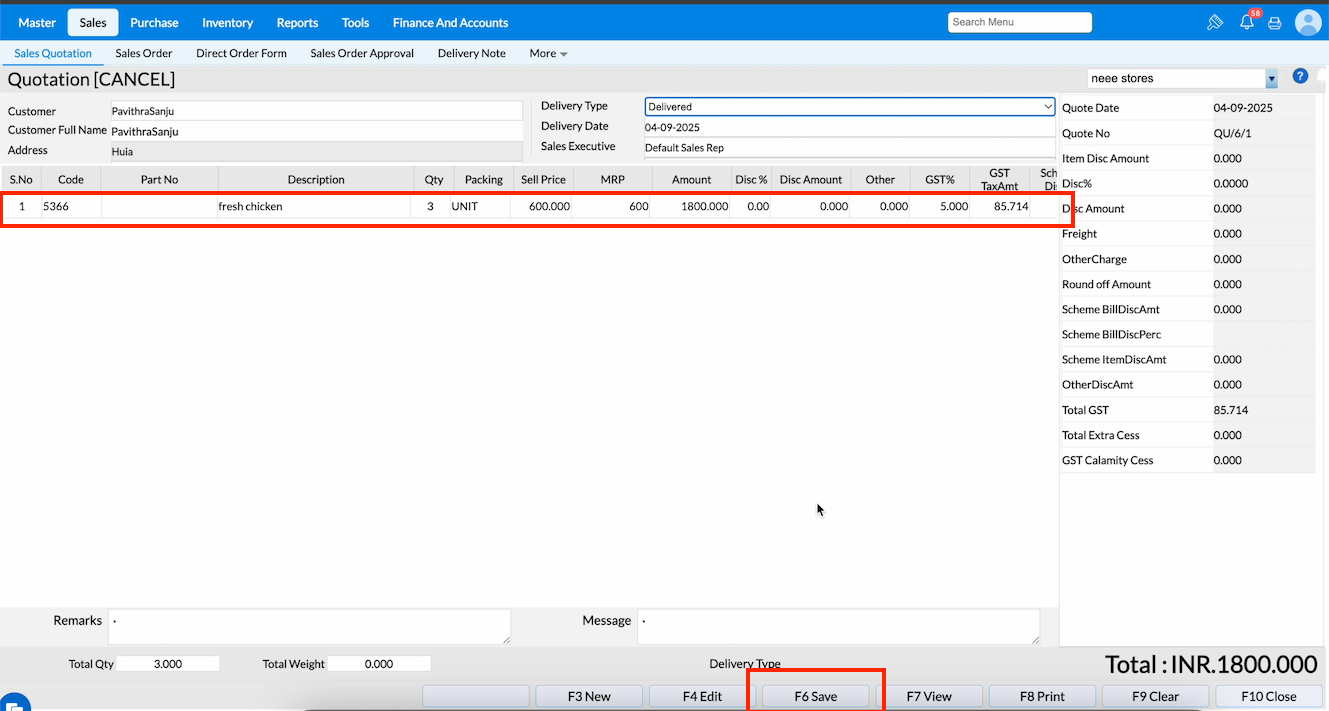Click the F6 Save button
1329x711 pixels.
point(815,696)
